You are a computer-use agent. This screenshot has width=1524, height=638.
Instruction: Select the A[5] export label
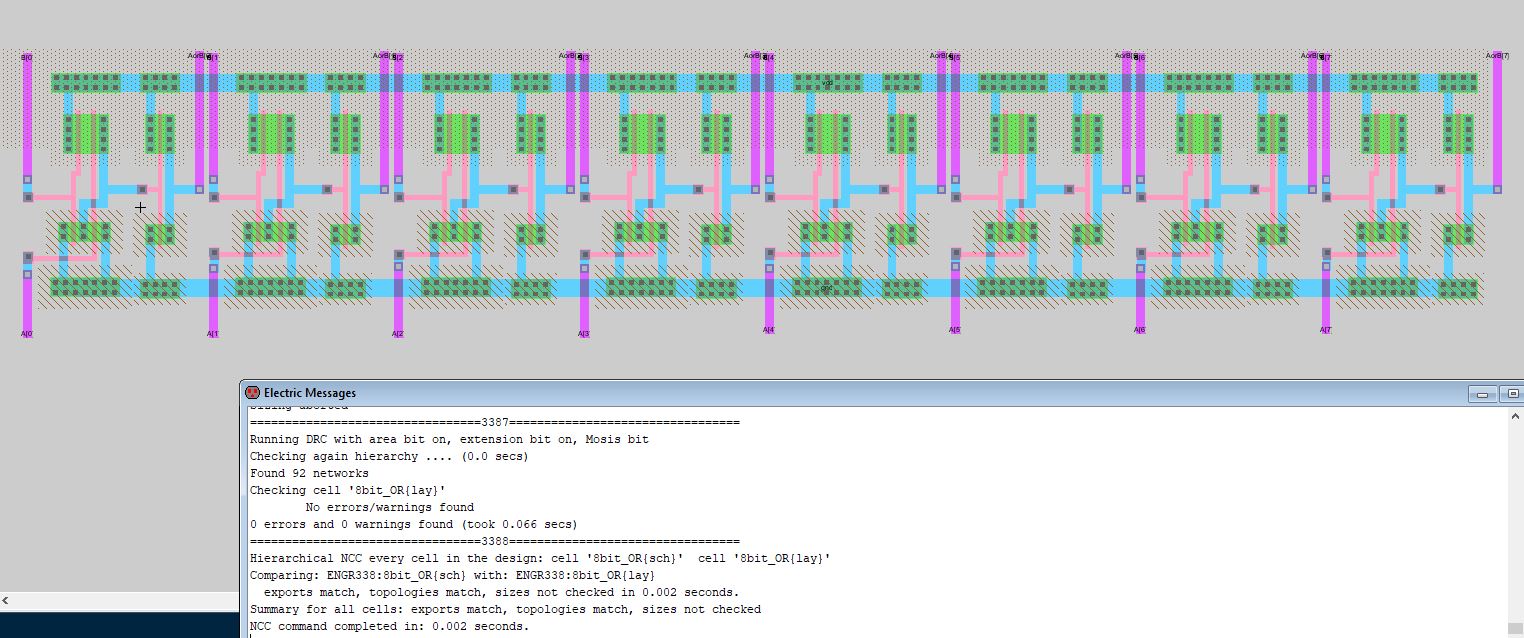point(954,330)
